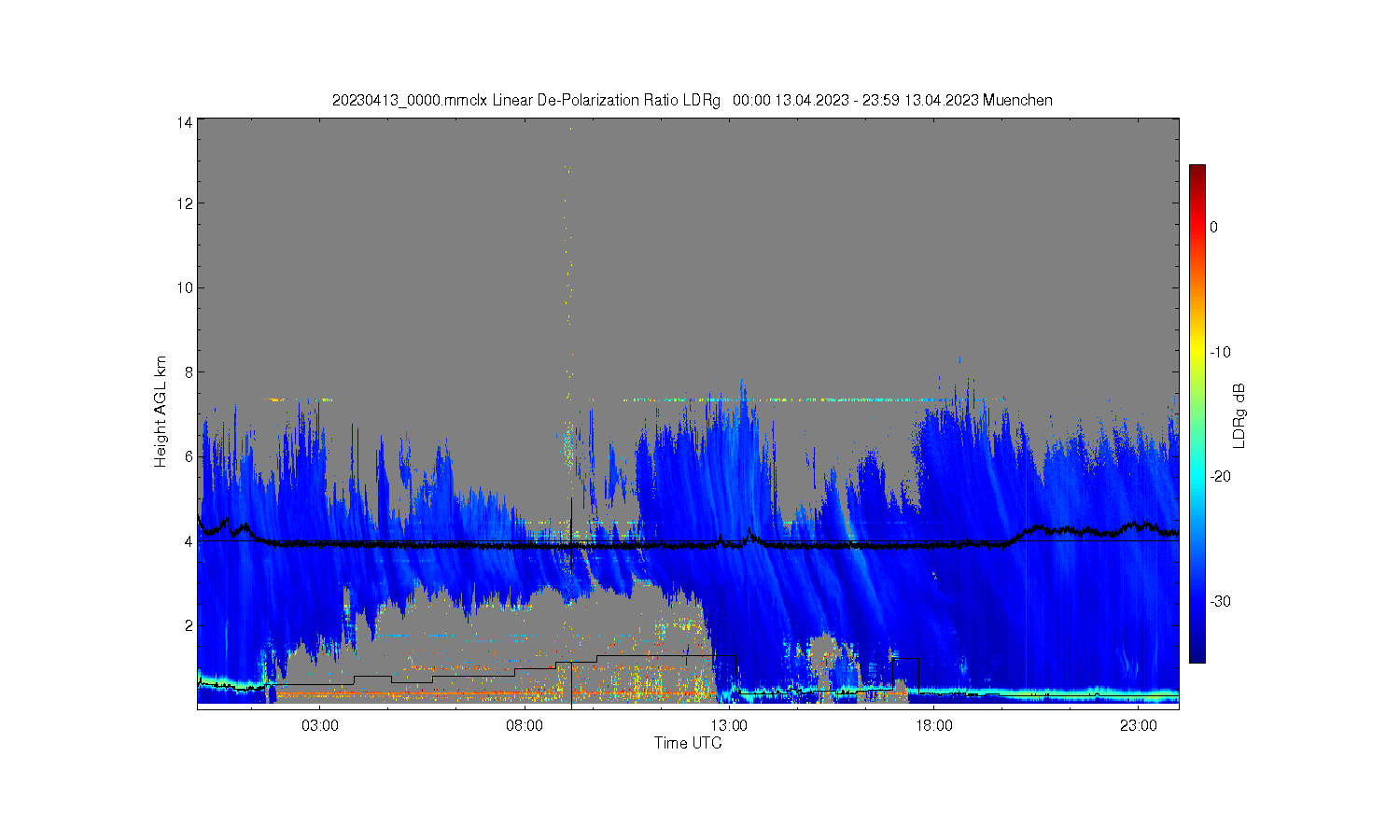Click the yellow section of the colorbar
The image size is (1400, 840).
coord(1197,352)
